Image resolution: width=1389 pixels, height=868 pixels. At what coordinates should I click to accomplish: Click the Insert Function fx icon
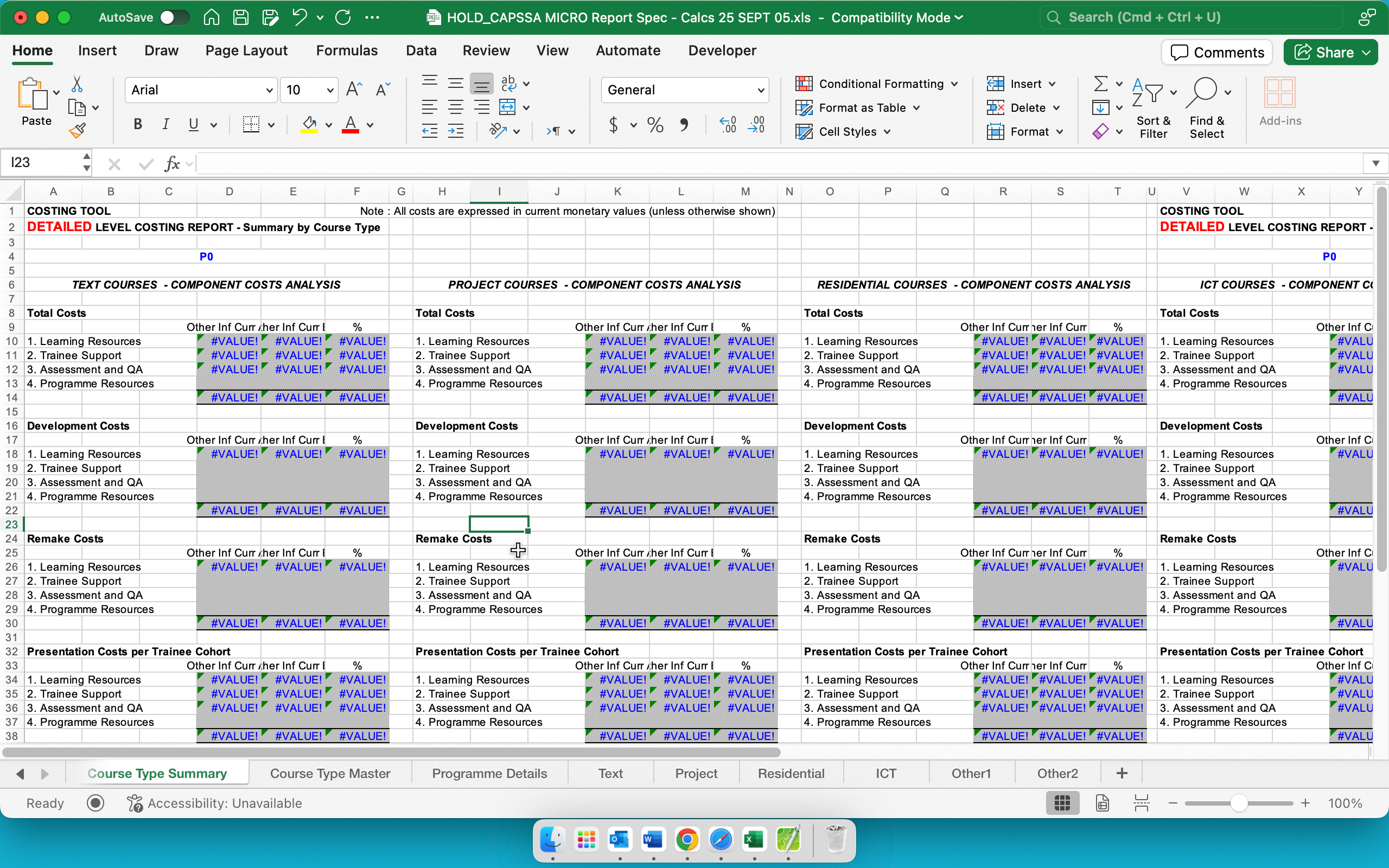pos(171,164)
